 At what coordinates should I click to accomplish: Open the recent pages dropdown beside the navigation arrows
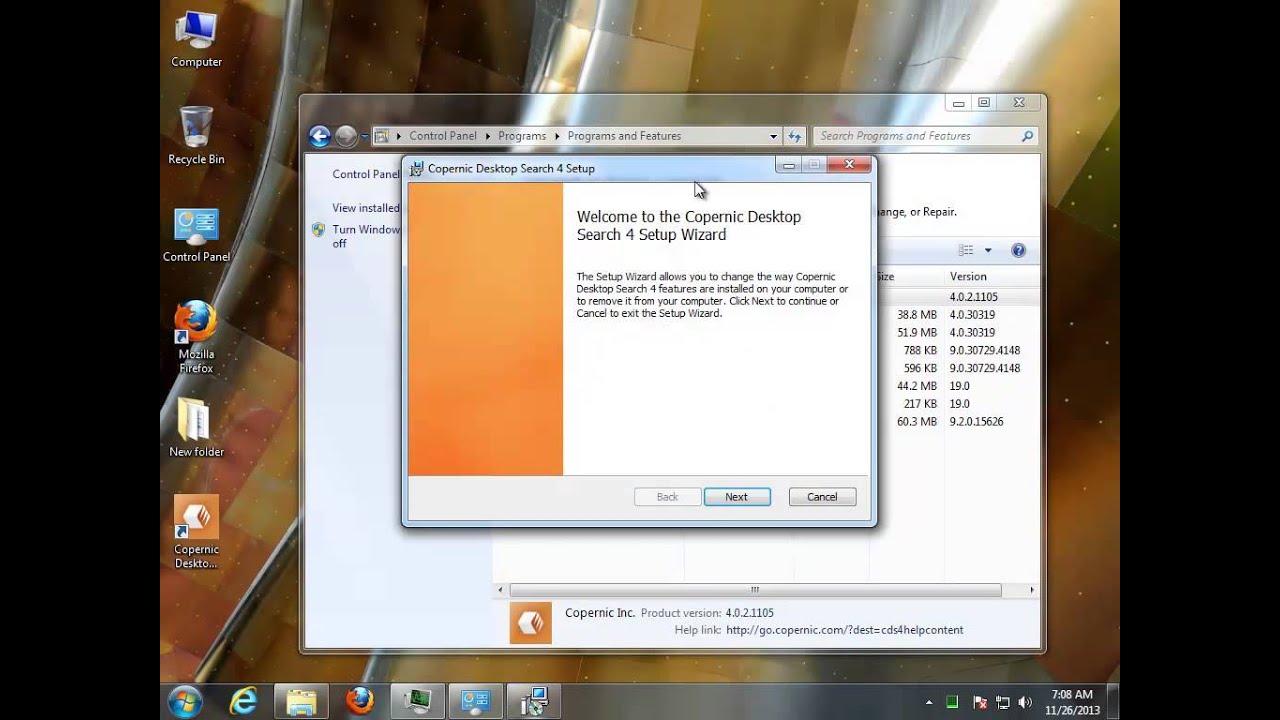tap(364, 136)
